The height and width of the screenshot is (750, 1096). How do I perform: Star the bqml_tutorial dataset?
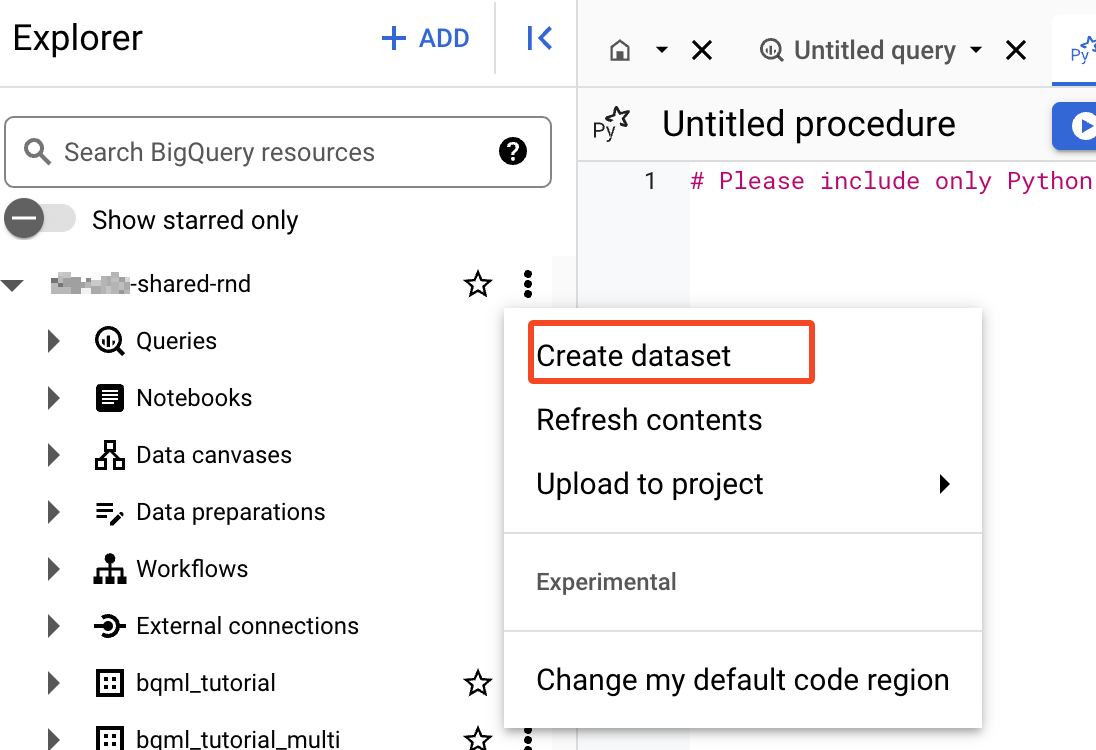tap(478, 683)
